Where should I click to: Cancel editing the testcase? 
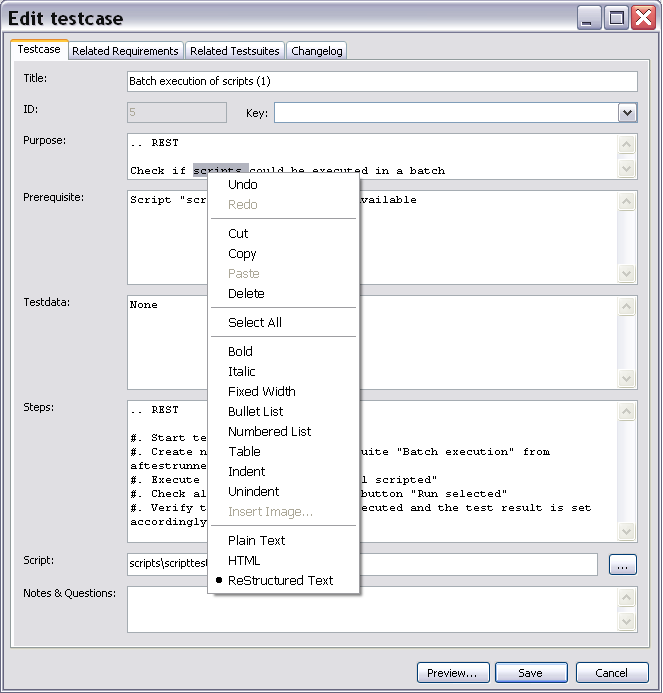click(x=612, y=673)
